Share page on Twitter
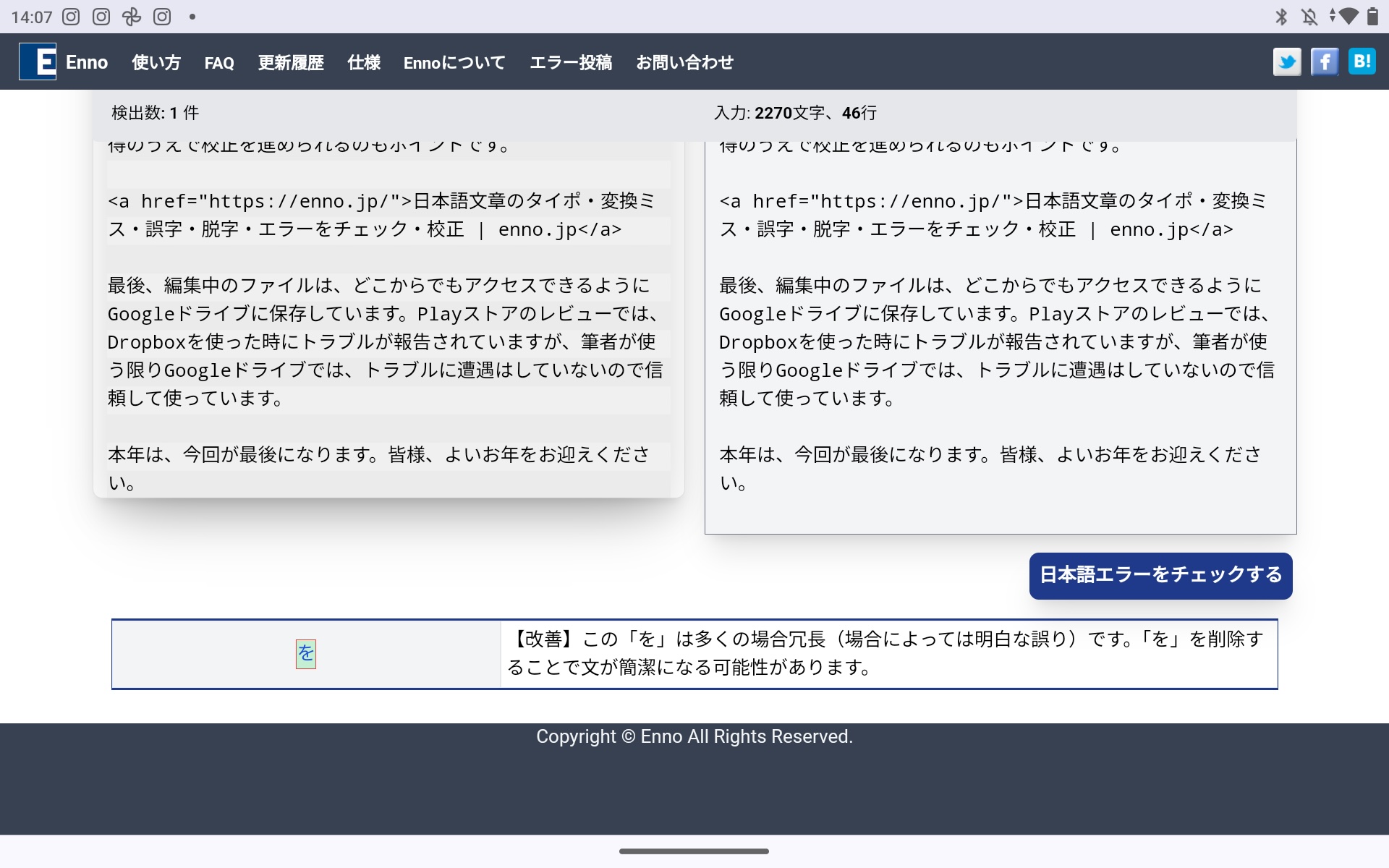 [1287, 62]
